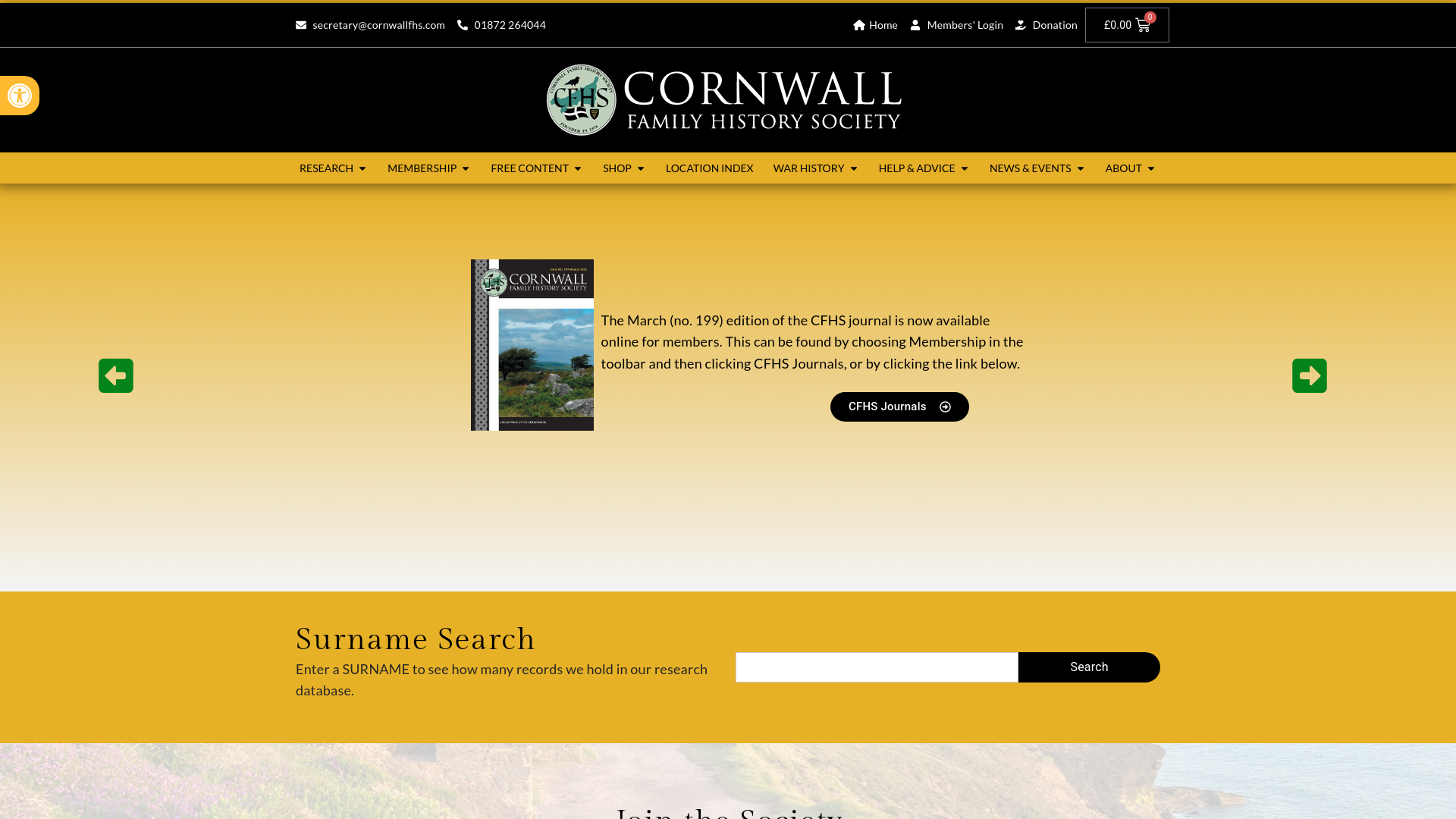The width and height of the screenshot is (1456, 819).
Task: Click the phone handset icon
Action: (x=463, y=25)
